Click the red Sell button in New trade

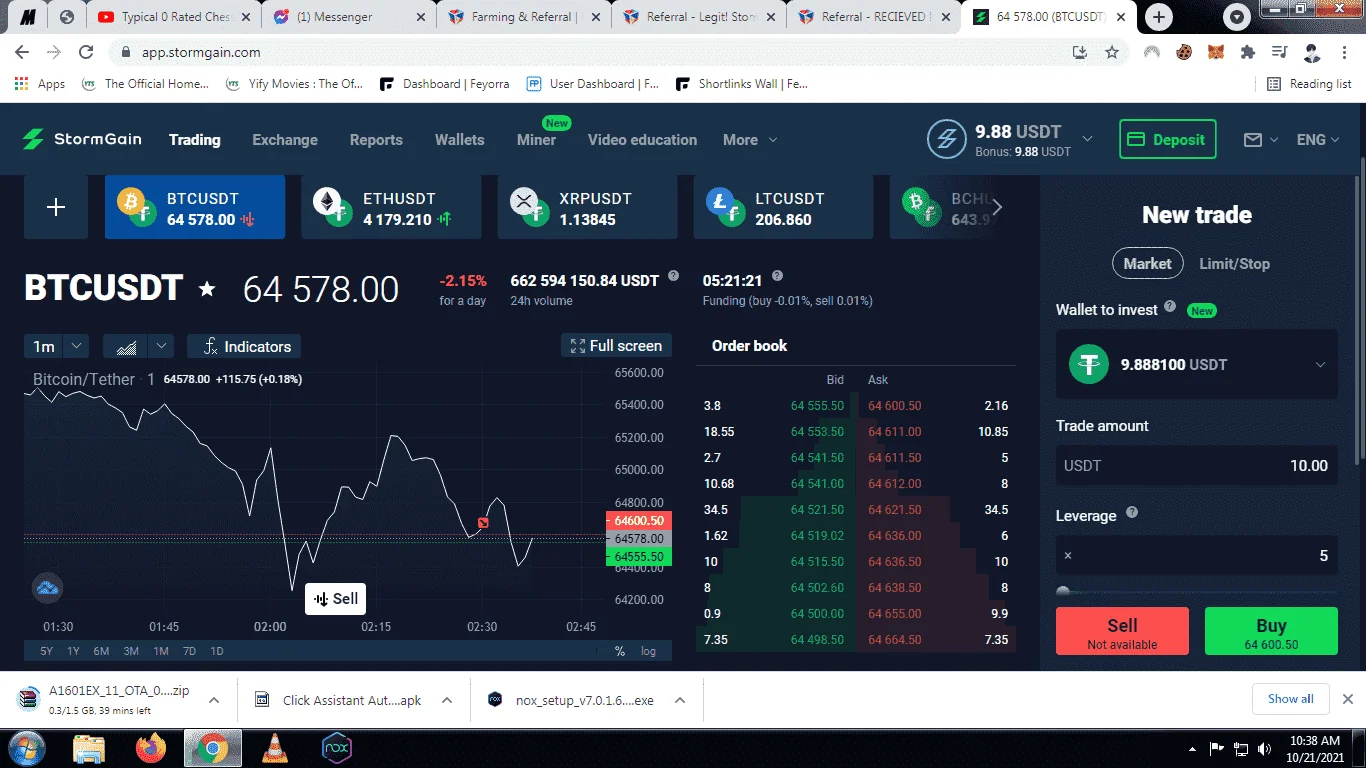(x=1122, y=631)
